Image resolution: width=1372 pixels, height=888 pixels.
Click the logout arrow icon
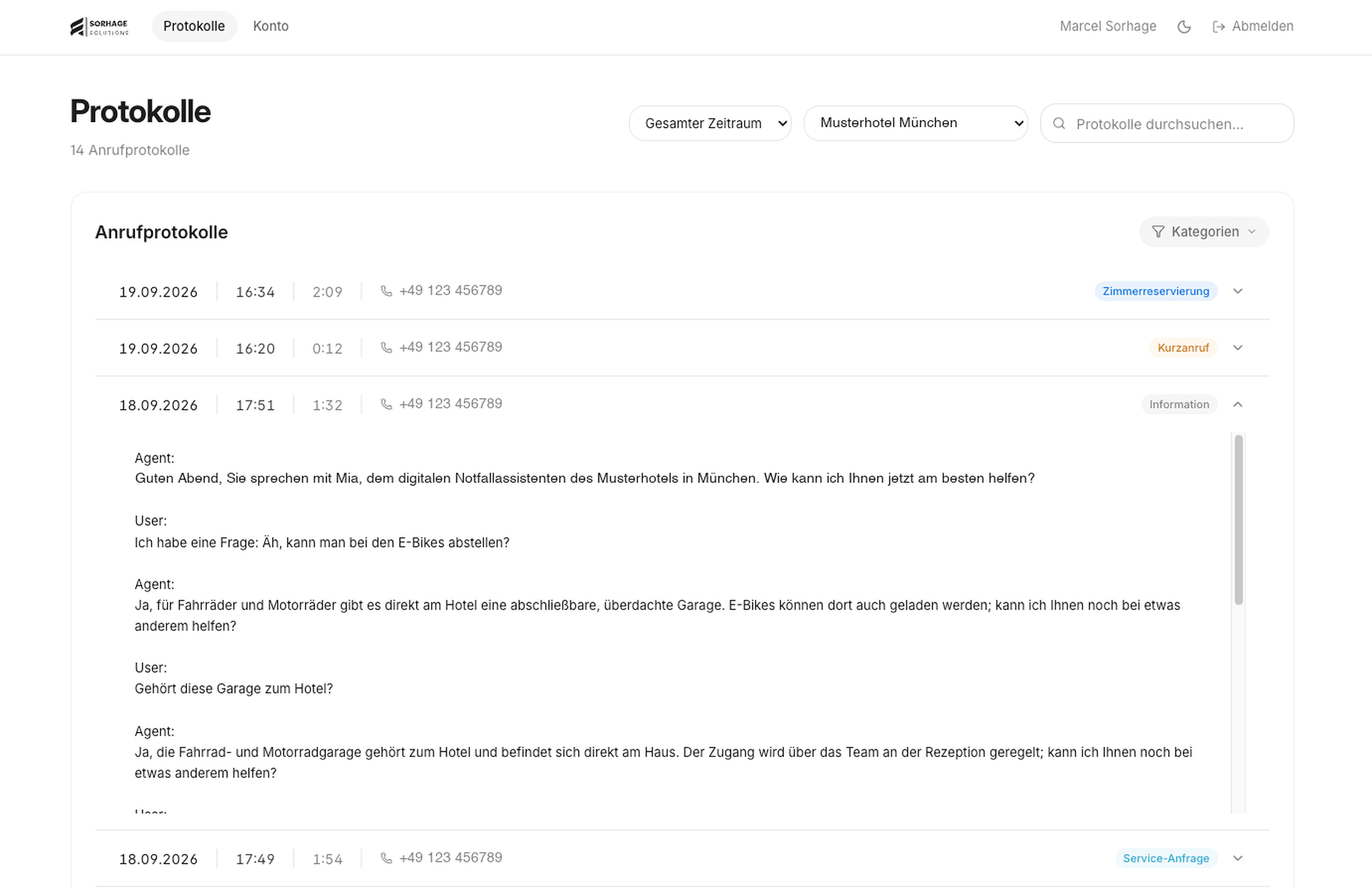click(x=1219, y=26)
